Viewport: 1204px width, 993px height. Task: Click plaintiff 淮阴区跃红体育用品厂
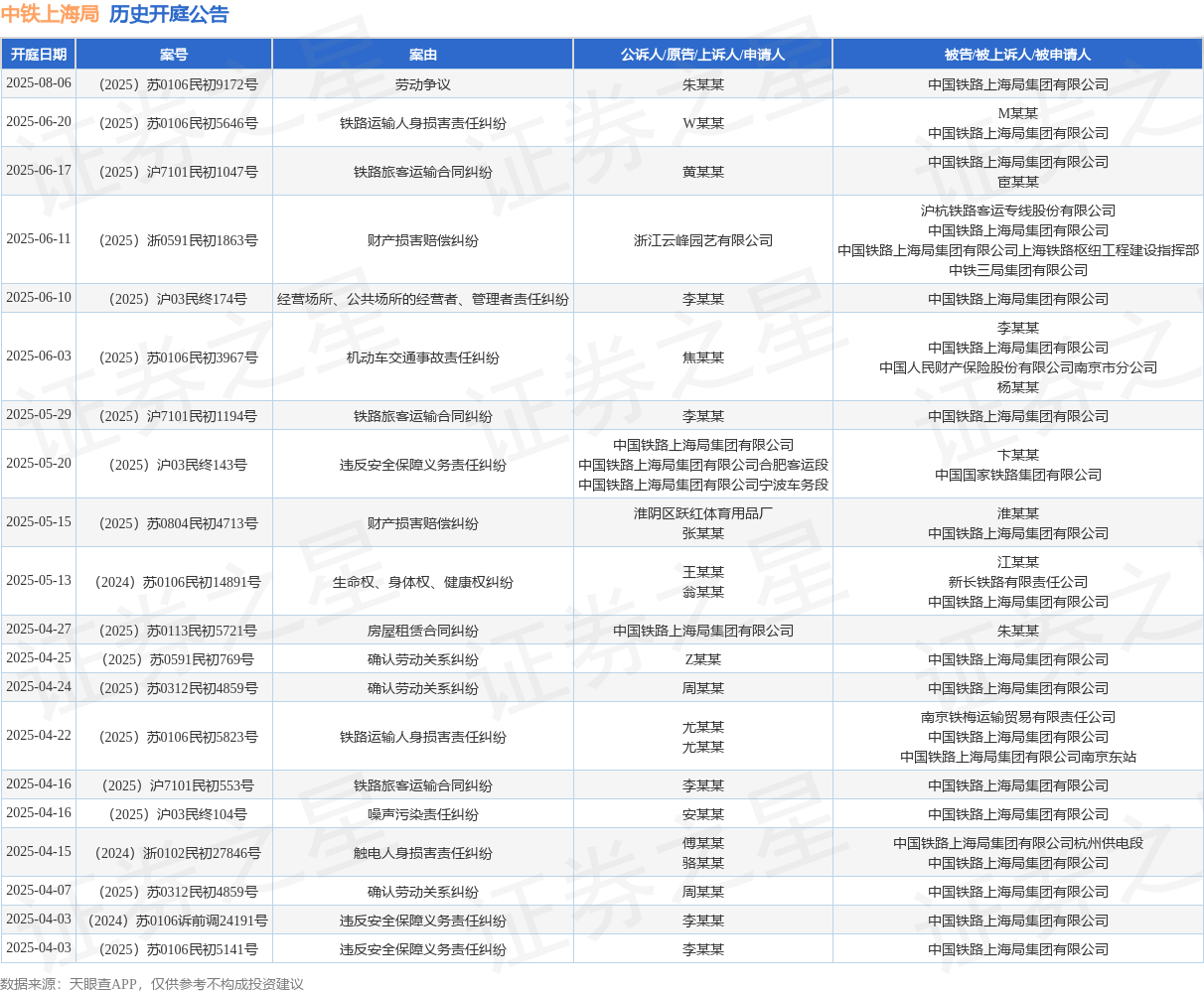(x=702, y=513)
